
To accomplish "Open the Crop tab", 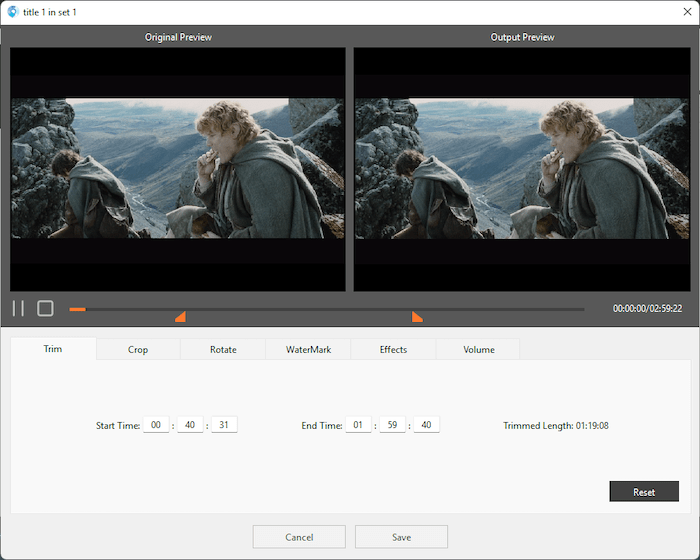I will (138, 350).
